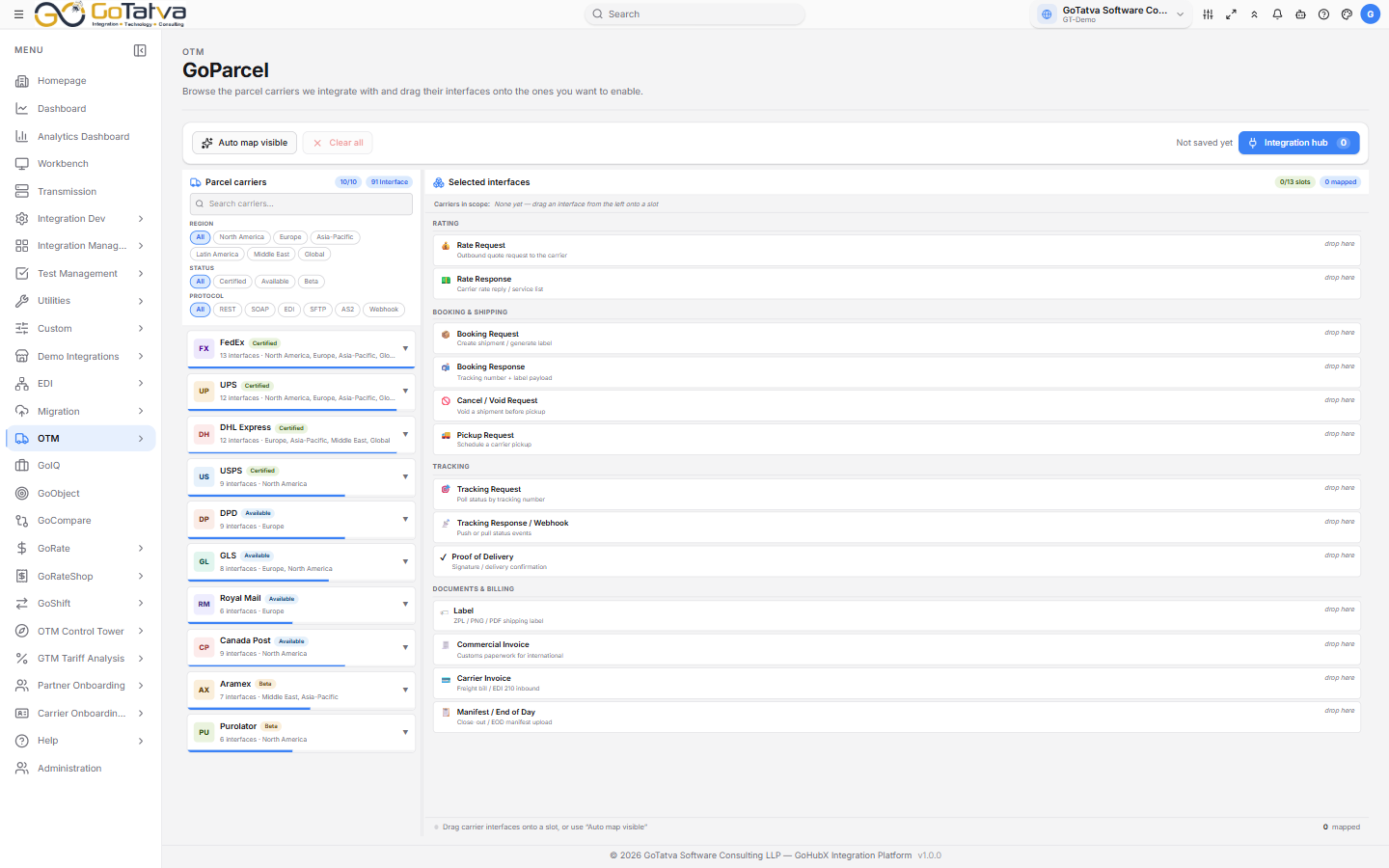
Task: Expand the DPD carrier card
Action: click(405, 519)
